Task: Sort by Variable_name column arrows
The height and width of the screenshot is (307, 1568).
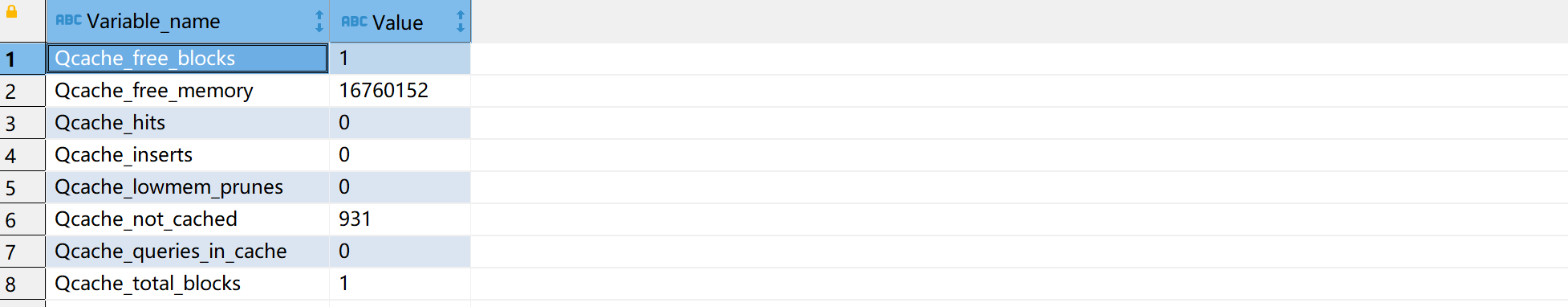Action: (x=319, y=22)
